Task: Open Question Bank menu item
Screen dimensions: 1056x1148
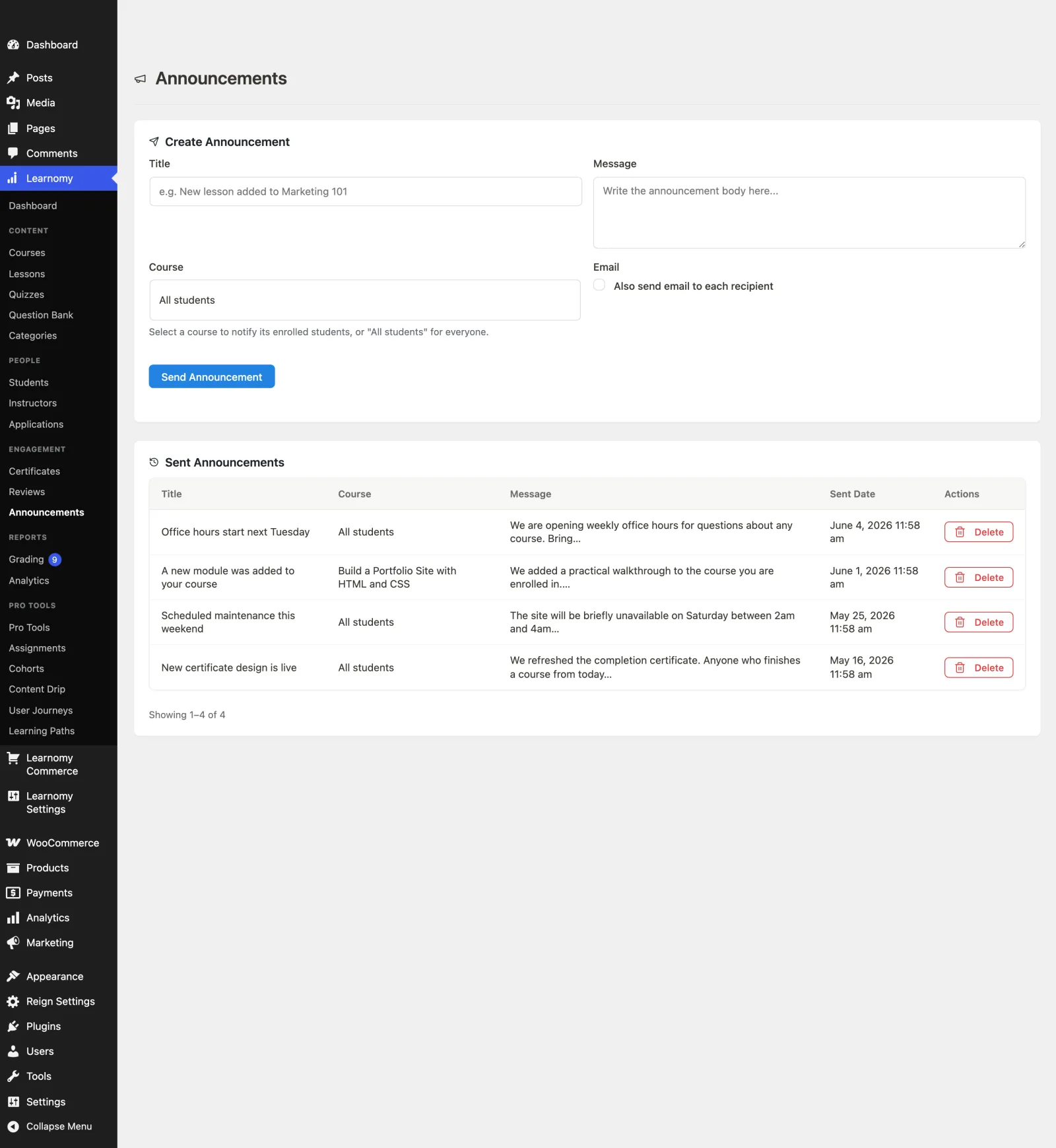Action: 41,315
